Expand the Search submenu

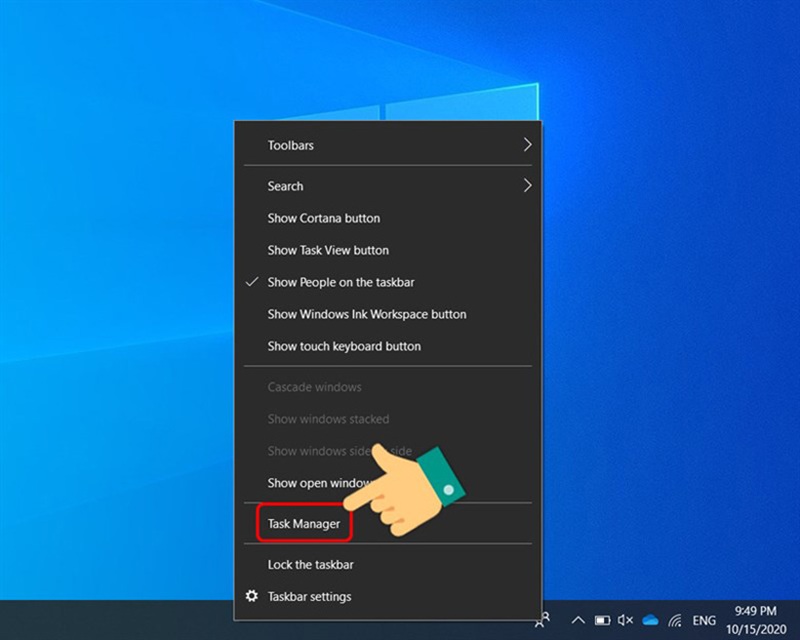click(x=285, y=186)
